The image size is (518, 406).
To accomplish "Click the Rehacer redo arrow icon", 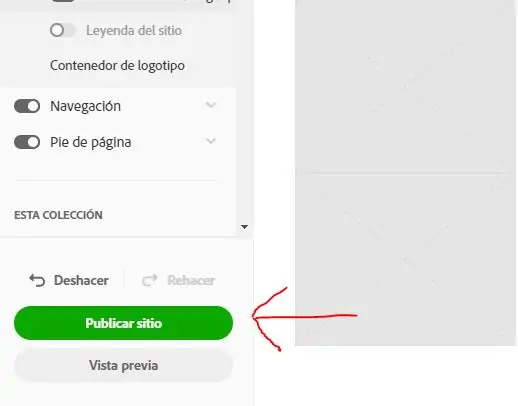I will point(150,280).
